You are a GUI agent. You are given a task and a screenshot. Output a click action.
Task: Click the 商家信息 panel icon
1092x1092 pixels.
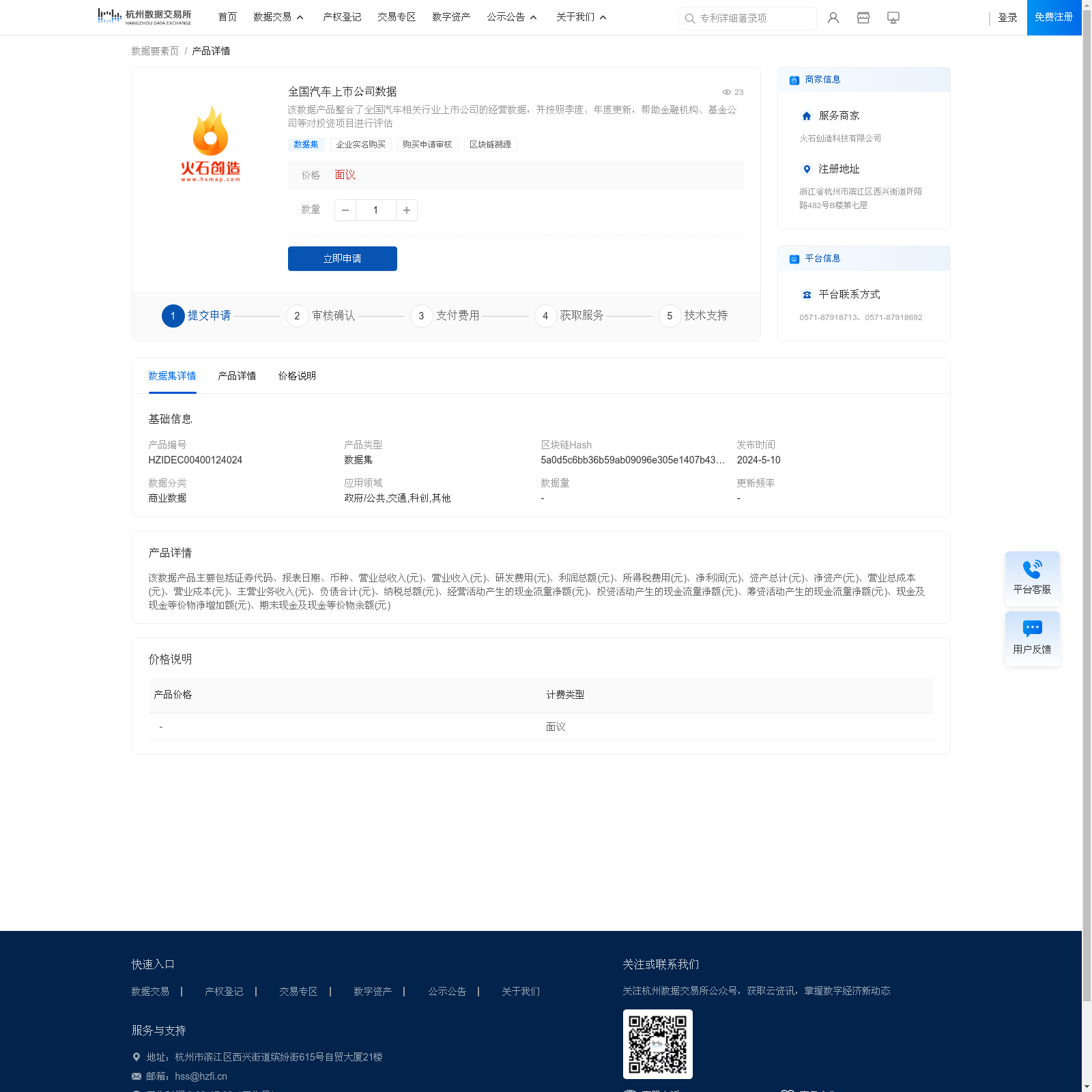(x=794, y=80)
